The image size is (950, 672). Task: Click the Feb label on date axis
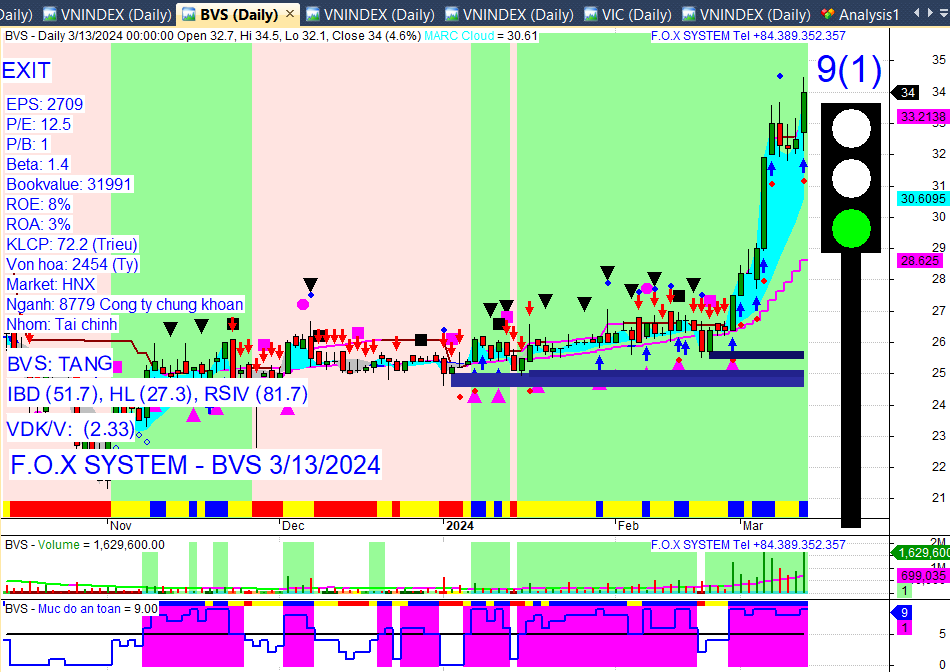tap(628, 525)
